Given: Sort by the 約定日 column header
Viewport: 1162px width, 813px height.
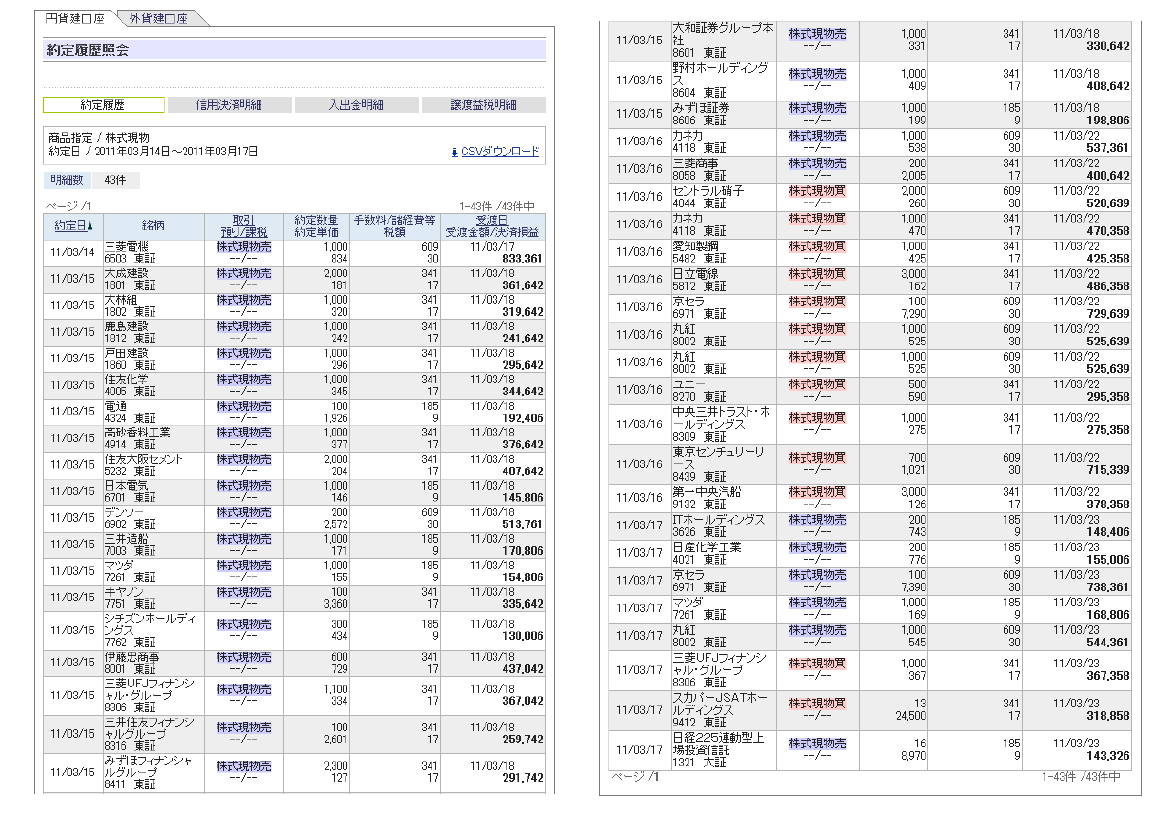Looking at the screenshot, I should pyautogui.click(x=73, y=226).
